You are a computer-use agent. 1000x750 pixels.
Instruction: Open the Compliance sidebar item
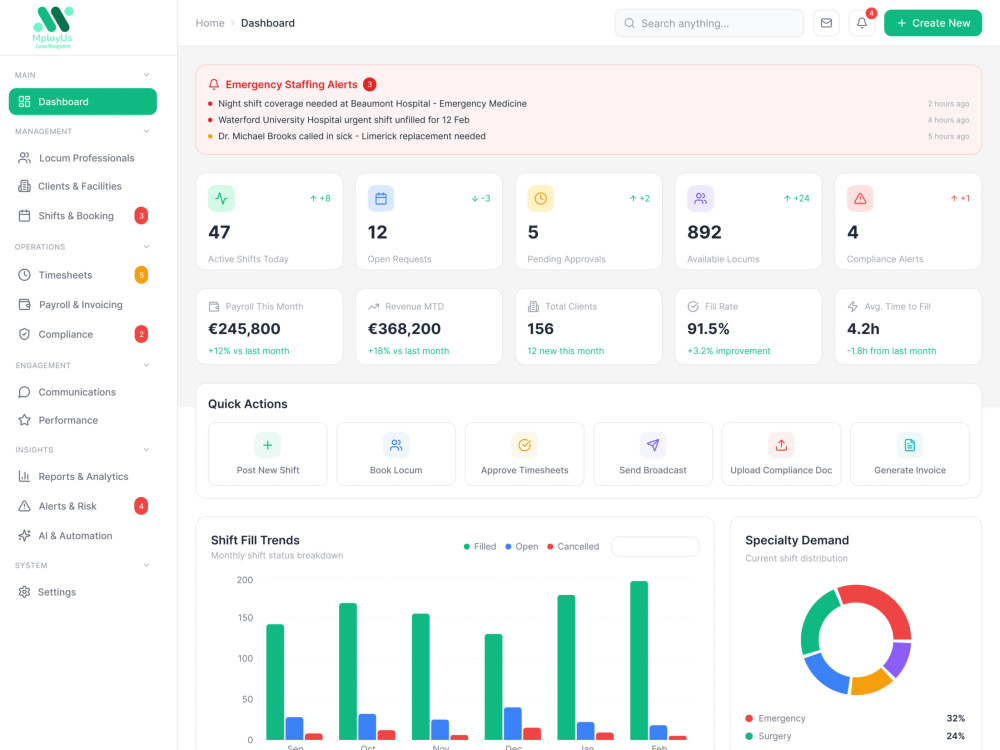click(x=83, y=334)
